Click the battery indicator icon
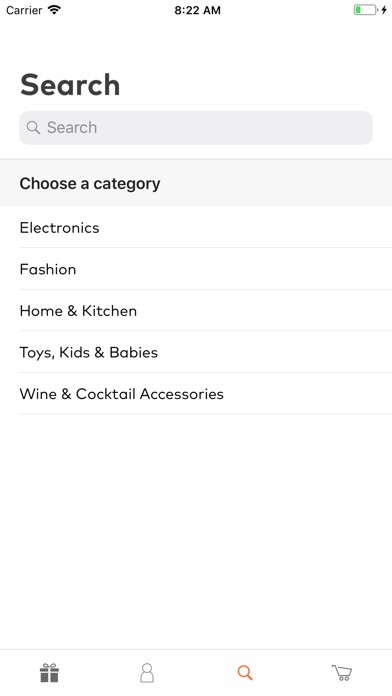 pyautogui.click(x=365, y=10)
